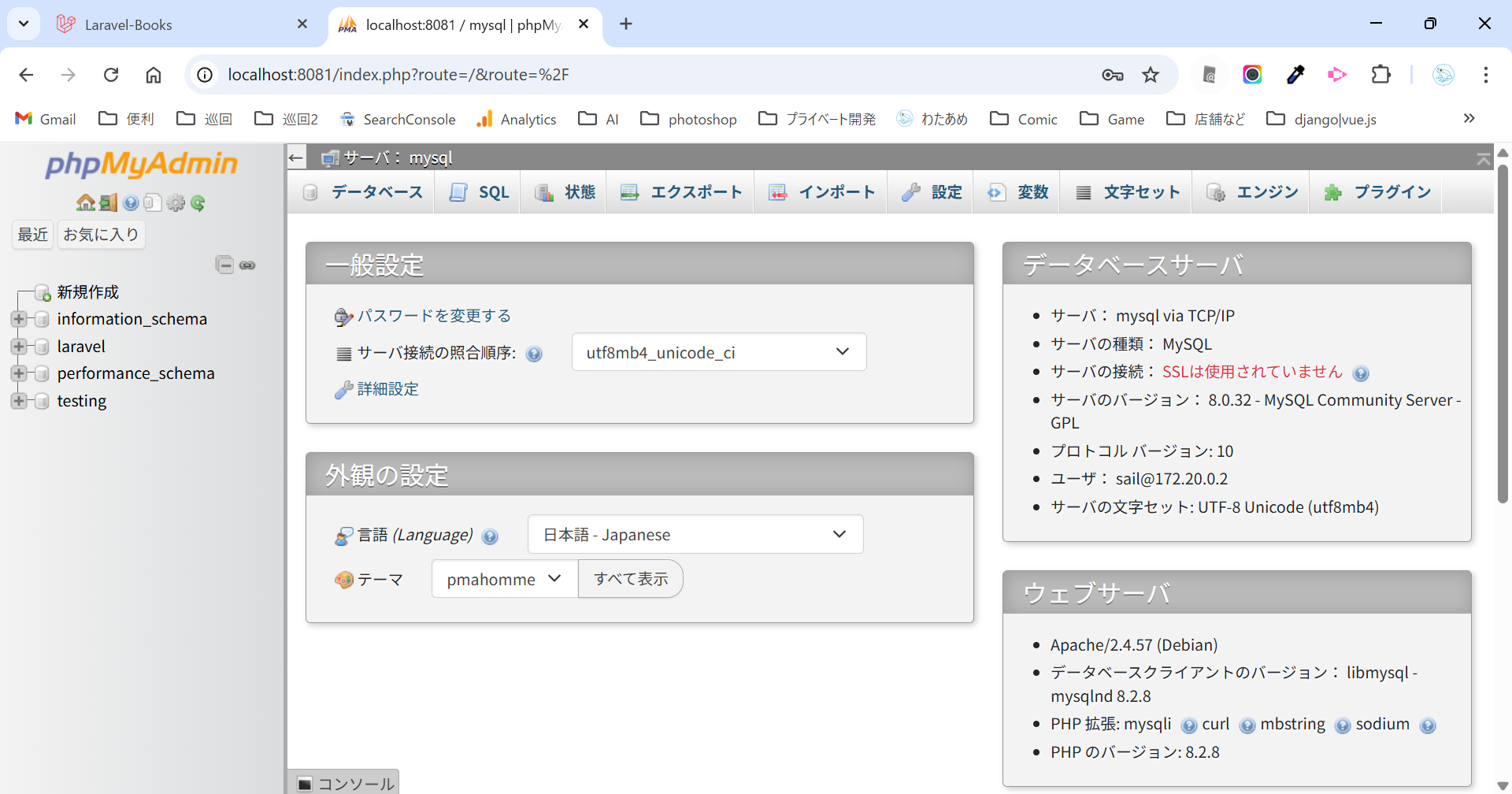The width and height of the screenshot is (1512, 794).
Task: Click the chain link icon in navigation panel
Action: tap(247, 265)
